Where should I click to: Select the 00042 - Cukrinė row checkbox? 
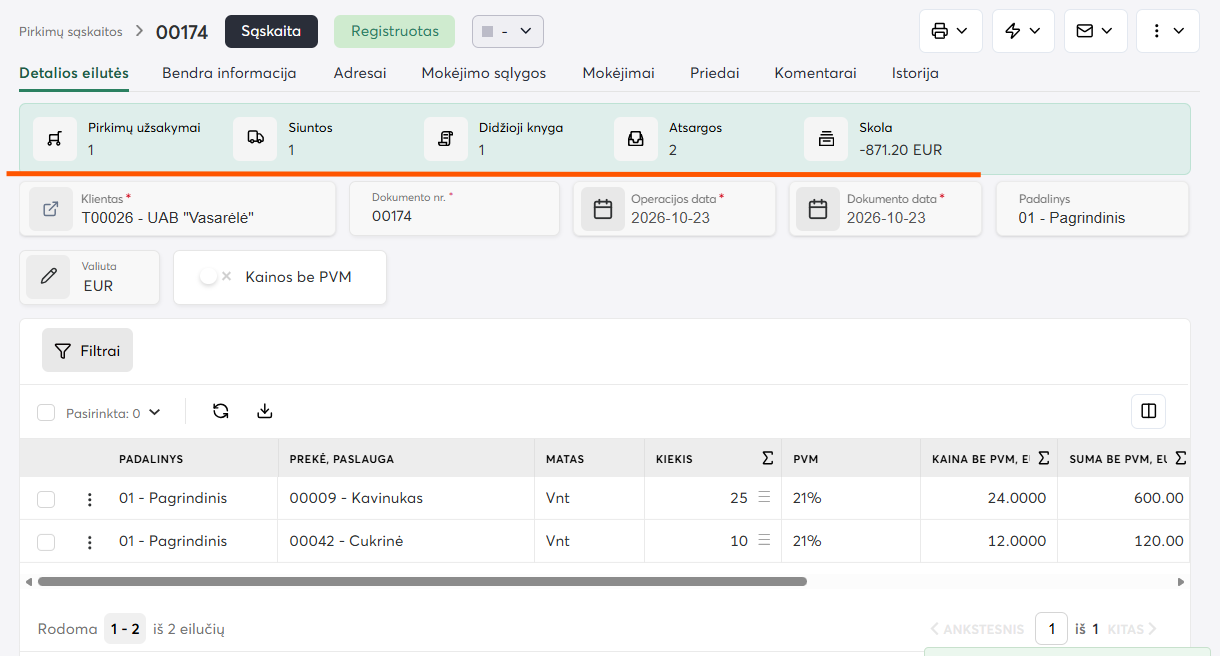point(46,542)
